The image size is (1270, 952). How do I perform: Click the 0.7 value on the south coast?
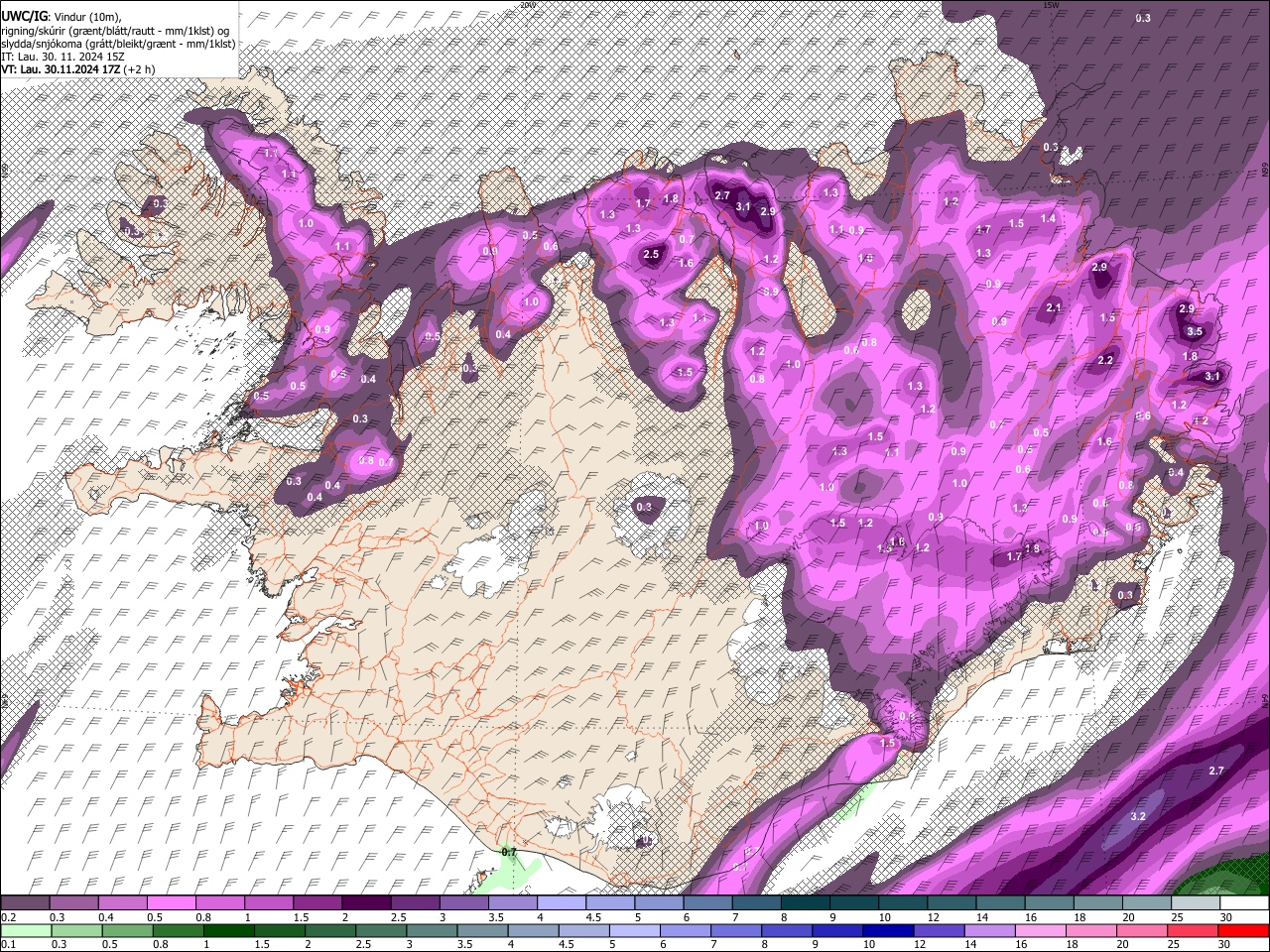coord(509,852)
